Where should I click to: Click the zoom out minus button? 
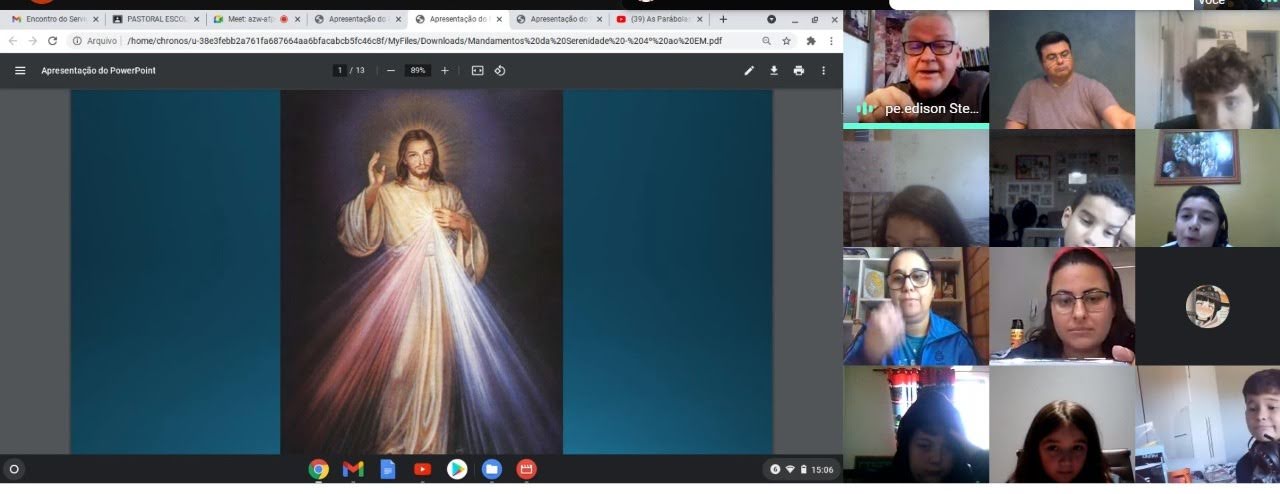(391, 71)
